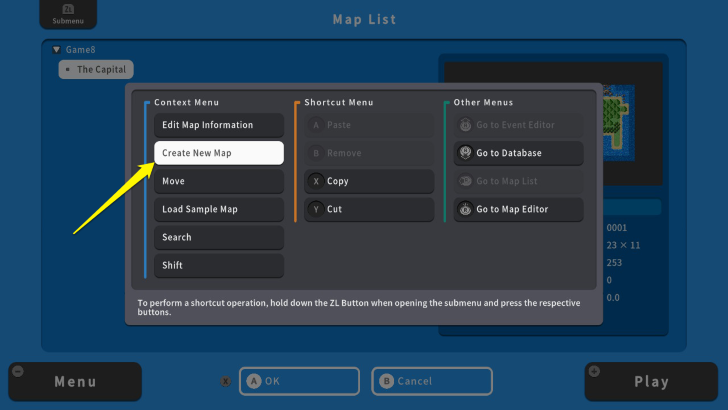Select the Cut shortcut
Image resolution: width=728 pixels, height=410 pixels.
tap(369, 209)
